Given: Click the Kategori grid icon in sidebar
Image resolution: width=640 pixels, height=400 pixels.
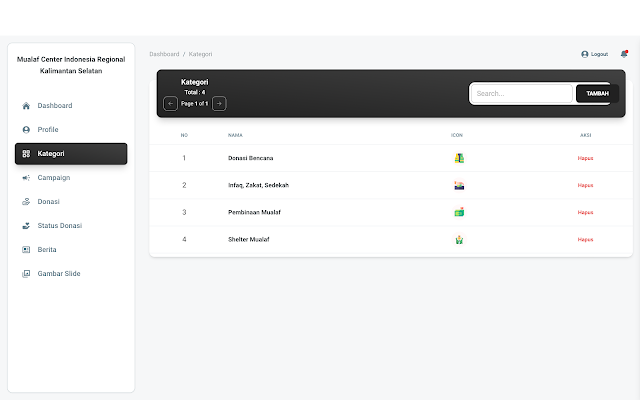Looking at the screenshot, I should pos(26,154).
